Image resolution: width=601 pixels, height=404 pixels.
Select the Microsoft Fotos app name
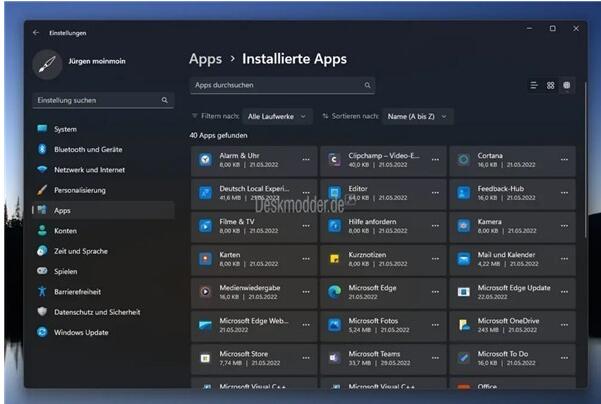373,321
